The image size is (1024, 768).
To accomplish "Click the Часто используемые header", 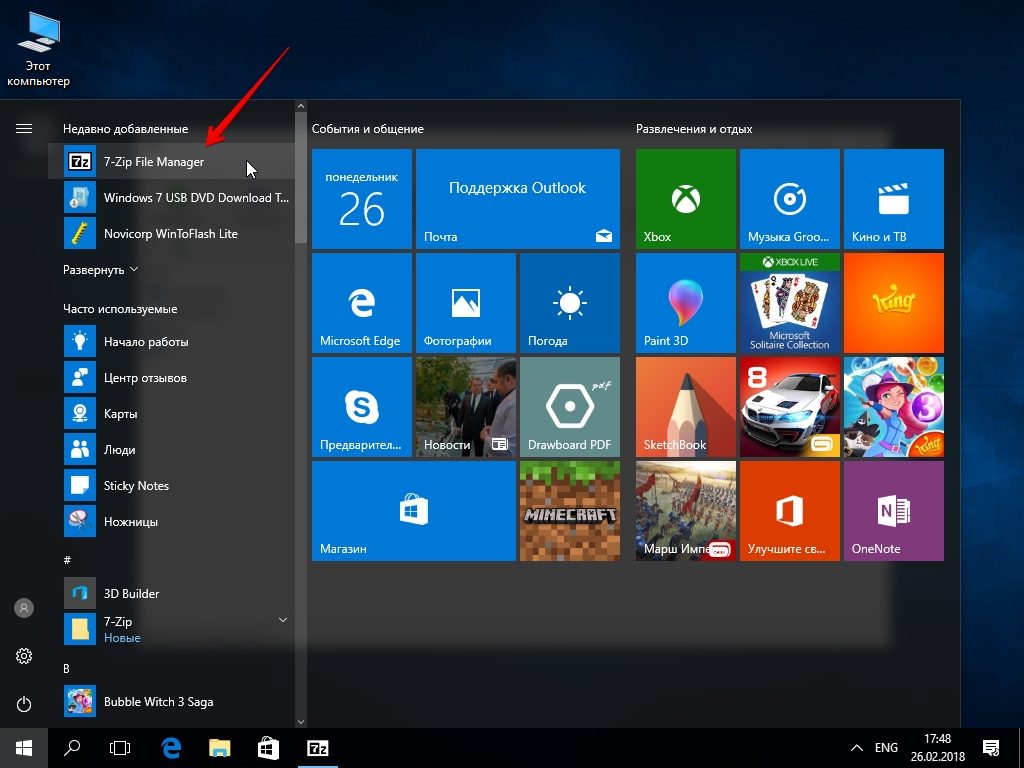I will (120, 309).
